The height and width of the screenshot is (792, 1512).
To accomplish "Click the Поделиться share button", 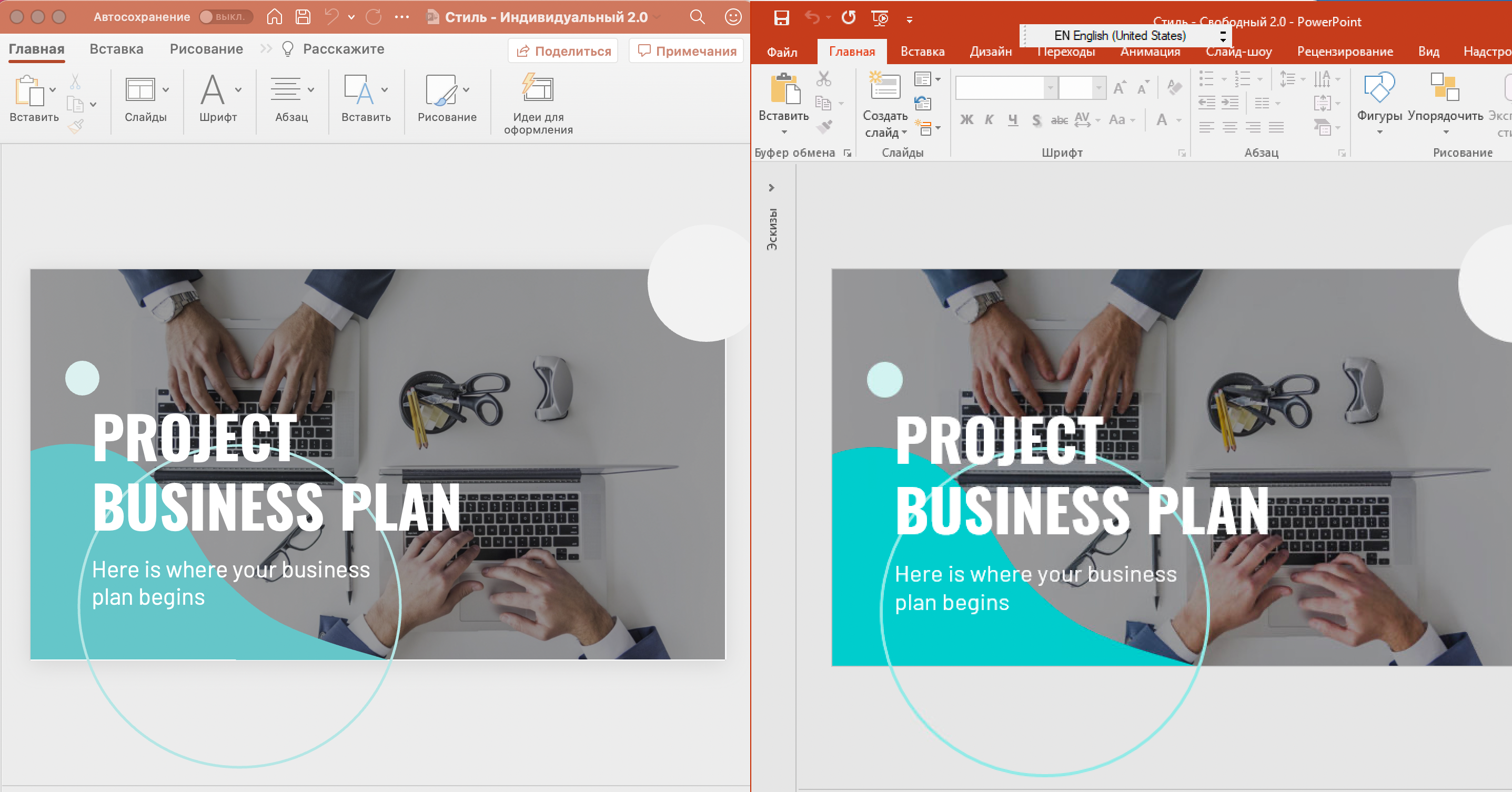I will pos(563,51).
